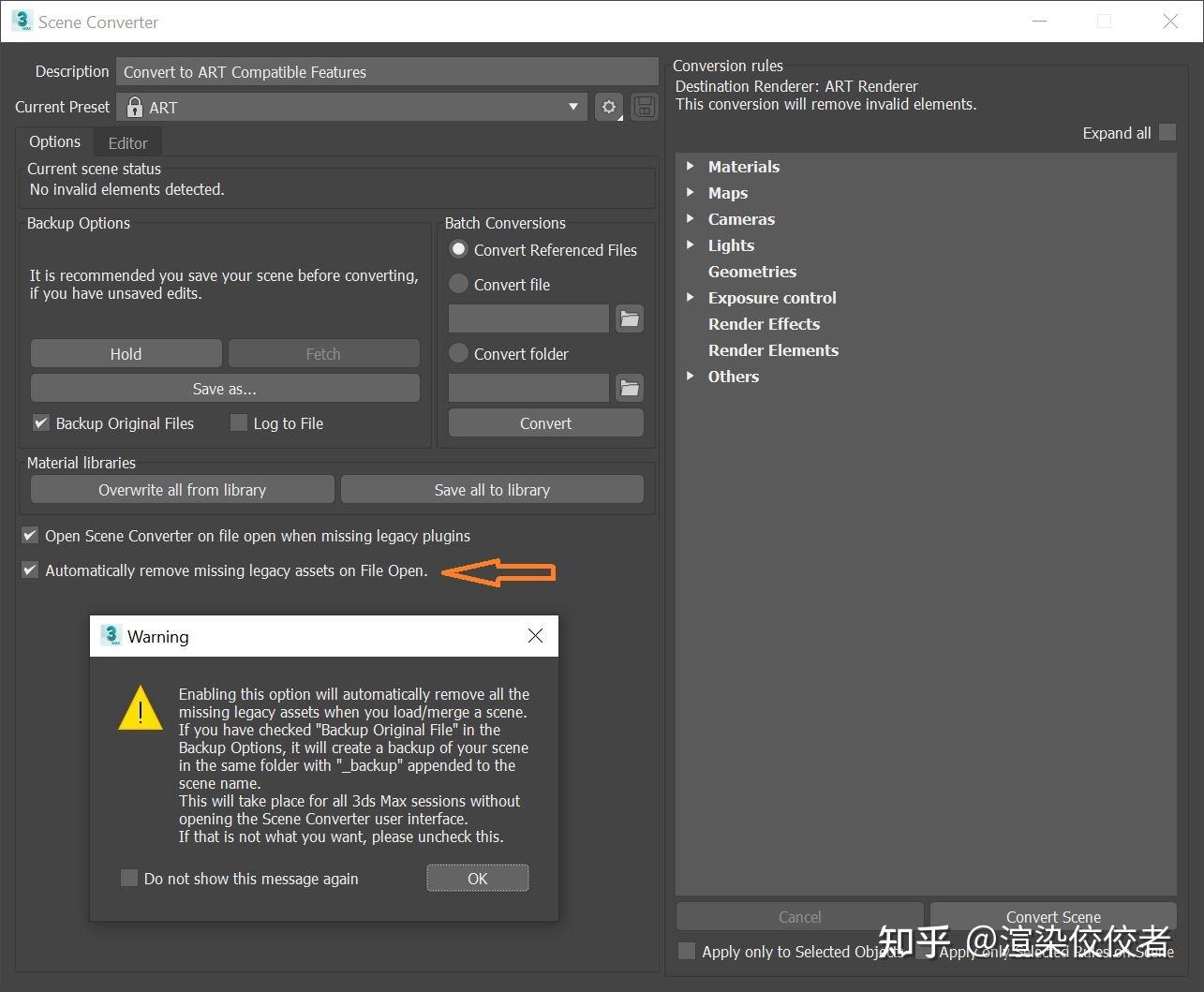Switch to the Options tab

point(54,141)
